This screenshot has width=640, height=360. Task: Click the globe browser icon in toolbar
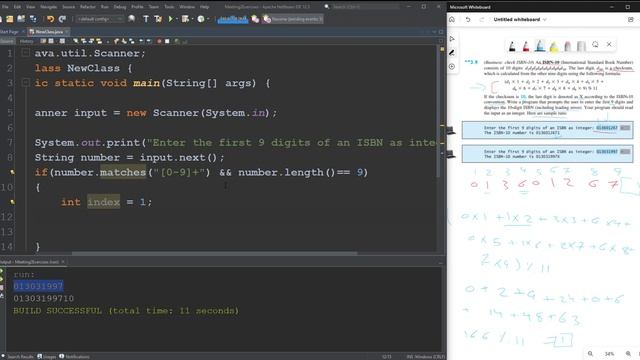131,19
